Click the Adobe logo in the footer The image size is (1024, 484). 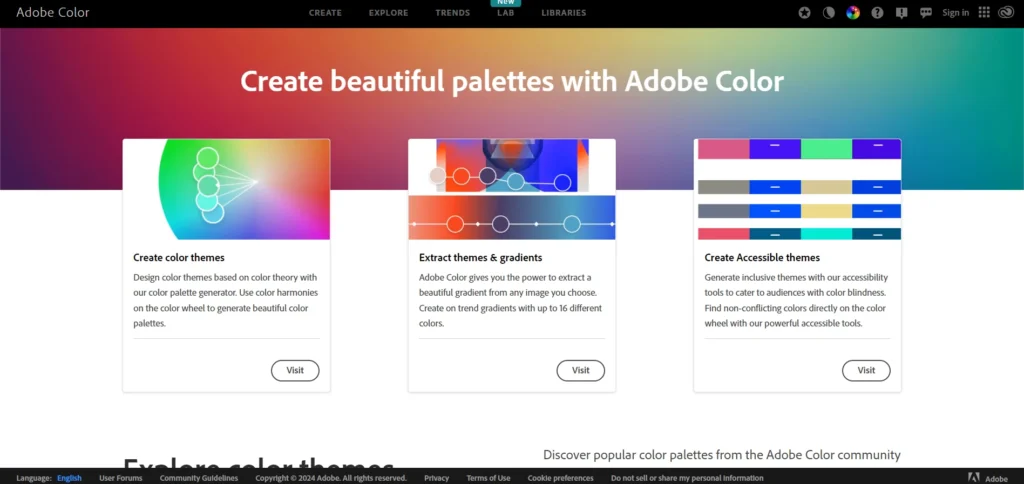pos(987,478)
